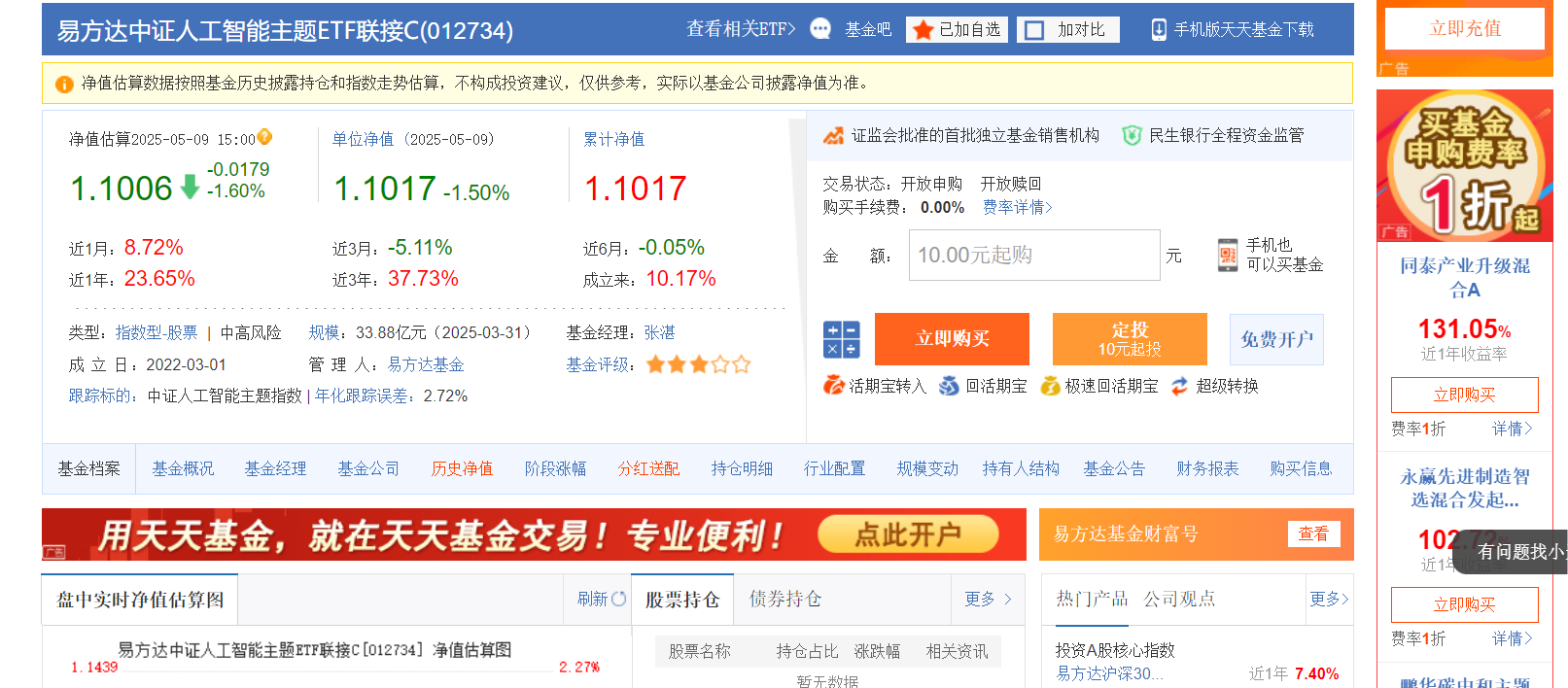Open 详情 under 同泰产业升级混合A
The height and width of the screenshot is (688, 1568).
1513,429
